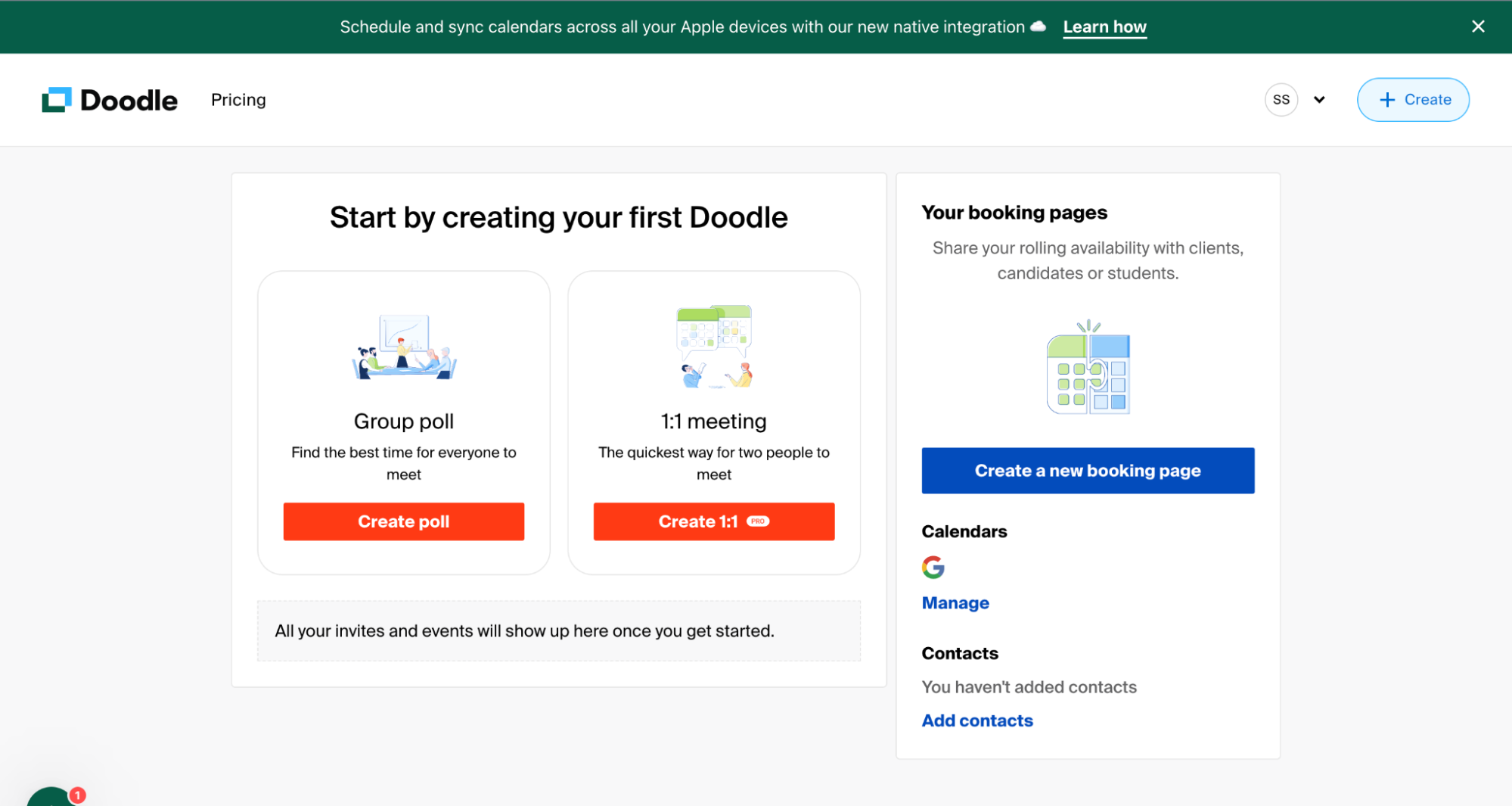Click the chat widget notification badge

click(x=76, y=795)
